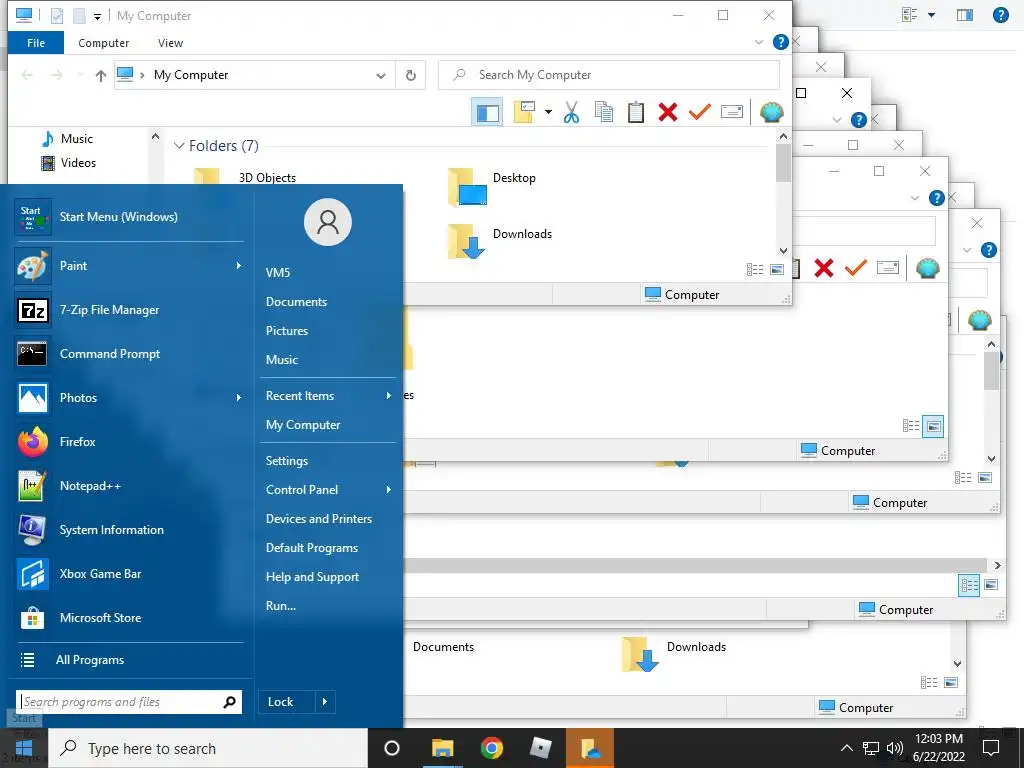Open the shutdown options arrow beside Lock
Image resolution: width=1024 pixels, height=768 pixels.
(325, 702)
